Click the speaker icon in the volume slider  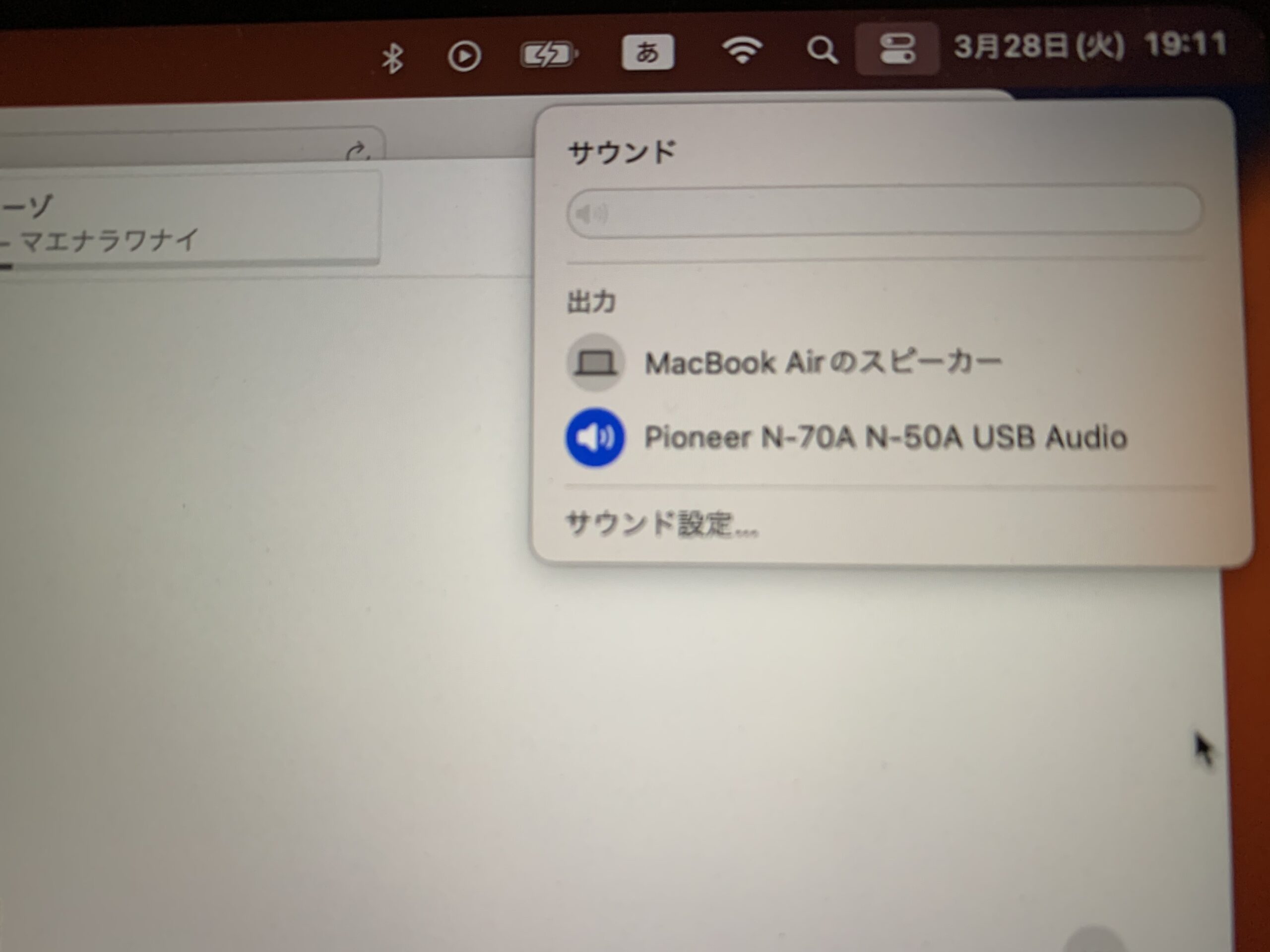[x=591, y=215]
